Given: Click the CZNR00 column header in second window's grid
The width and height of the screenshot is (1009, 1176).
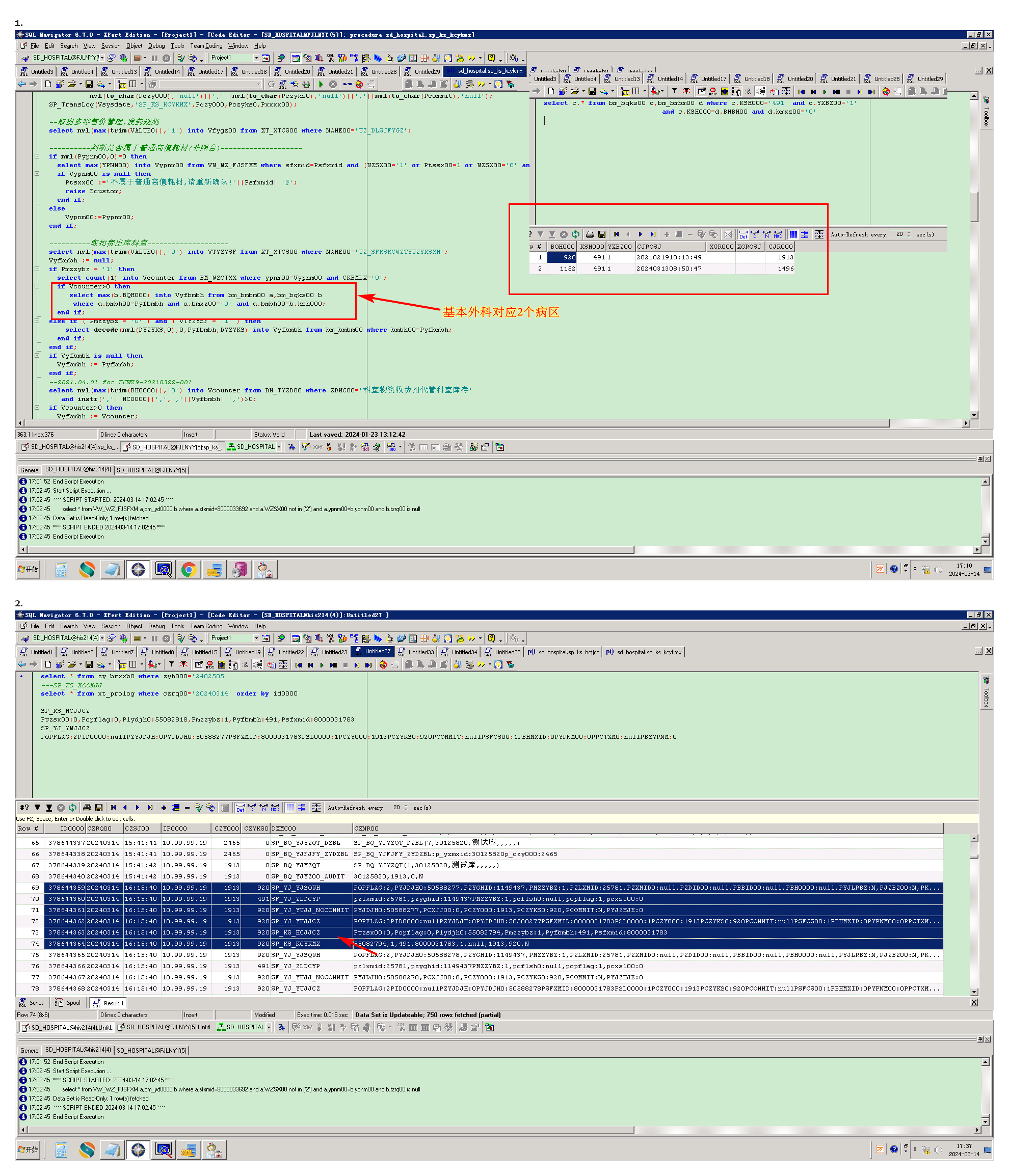Looking at the screenshot, I should coord(366,828).
